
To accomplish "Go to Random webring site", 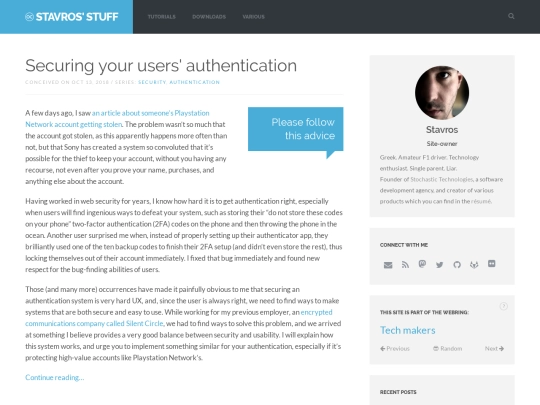I will coord(447,349).
